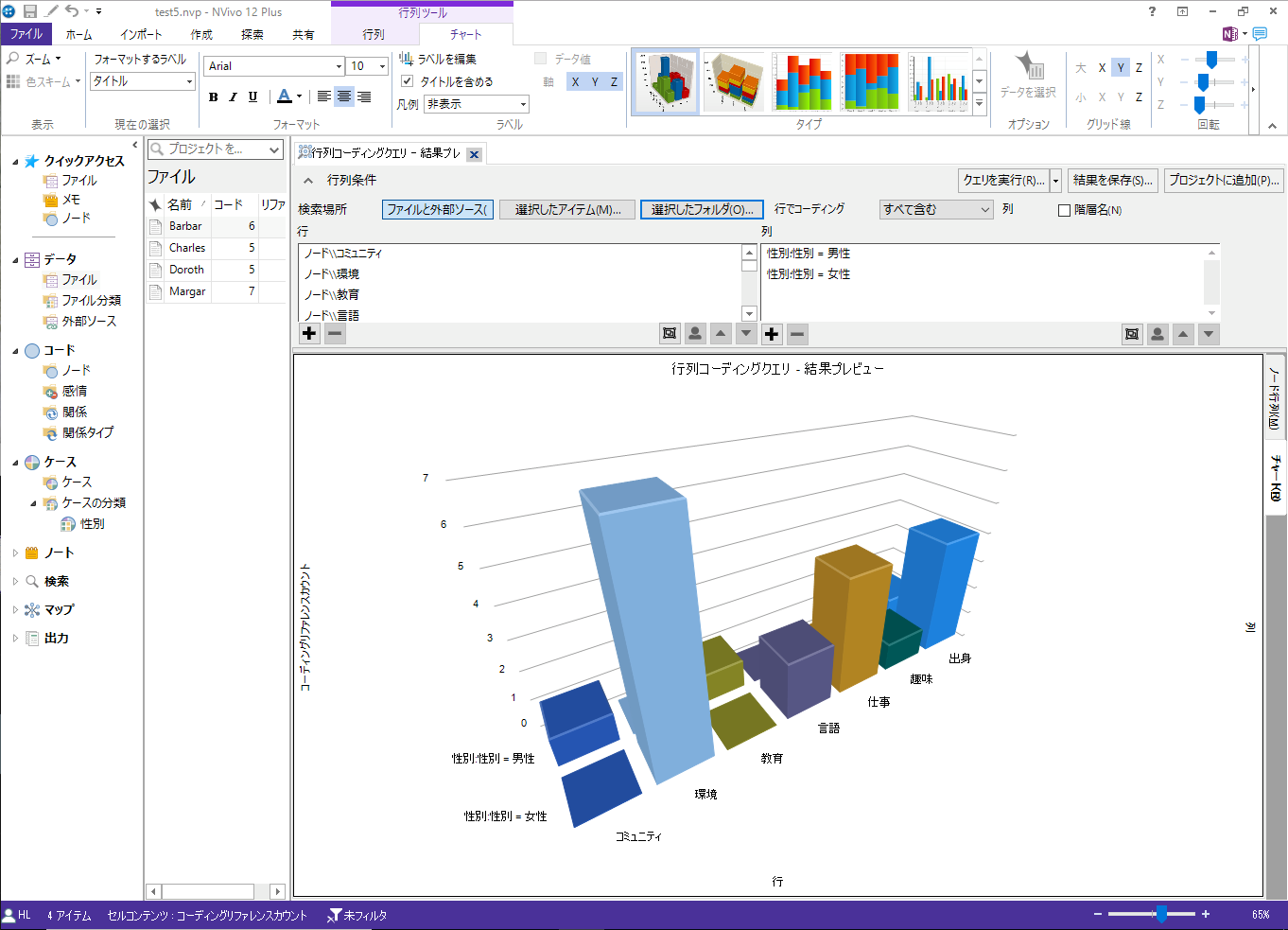The image size is (1288, 930).
Task: Click the underline formatting icon
Action: 252,97
